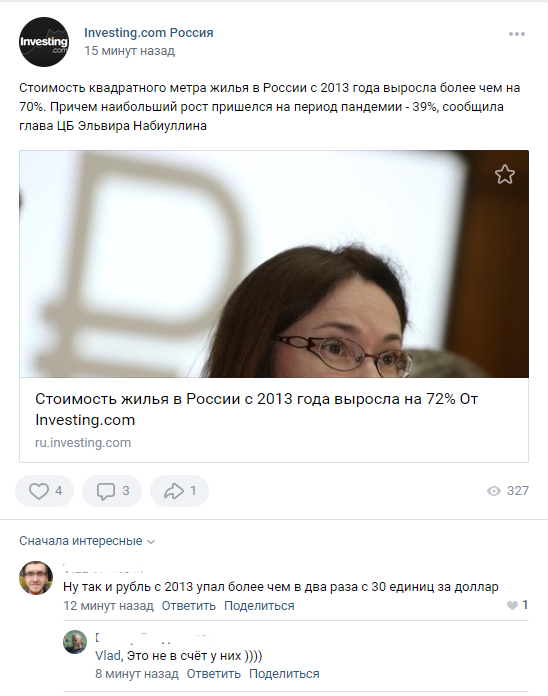The width and height of the screenshot is (548, 696).
Task: Click "Поделиться" under the first comment
Action: [259, 606]
